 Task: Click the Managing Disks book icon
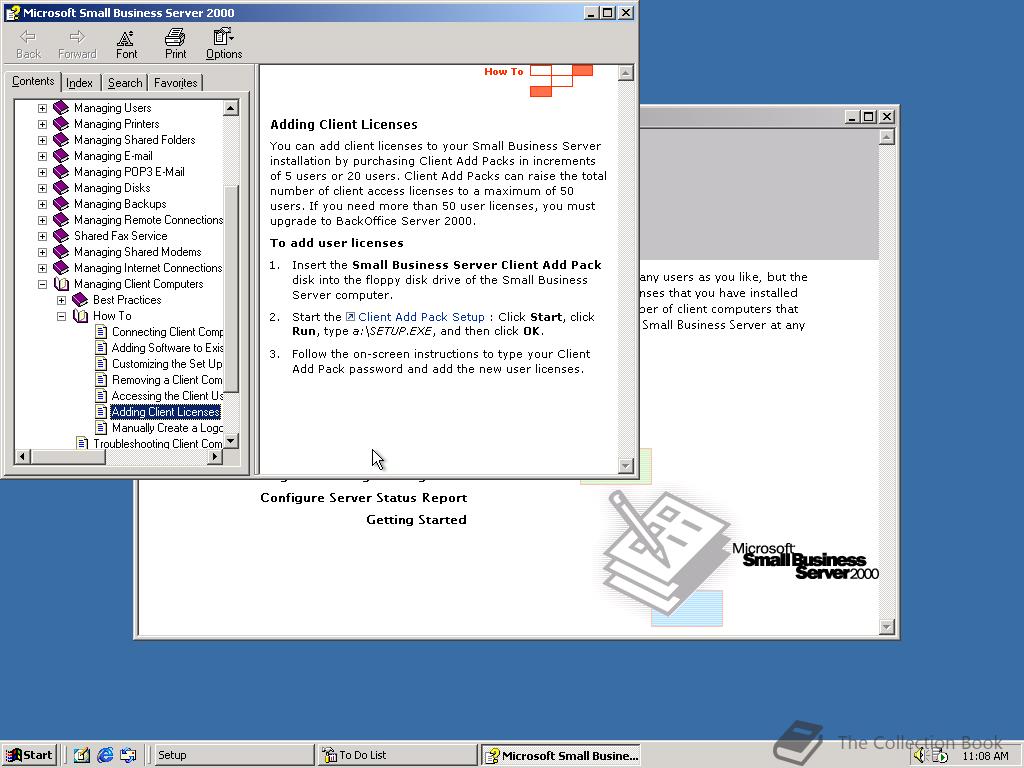pos(61,187)
